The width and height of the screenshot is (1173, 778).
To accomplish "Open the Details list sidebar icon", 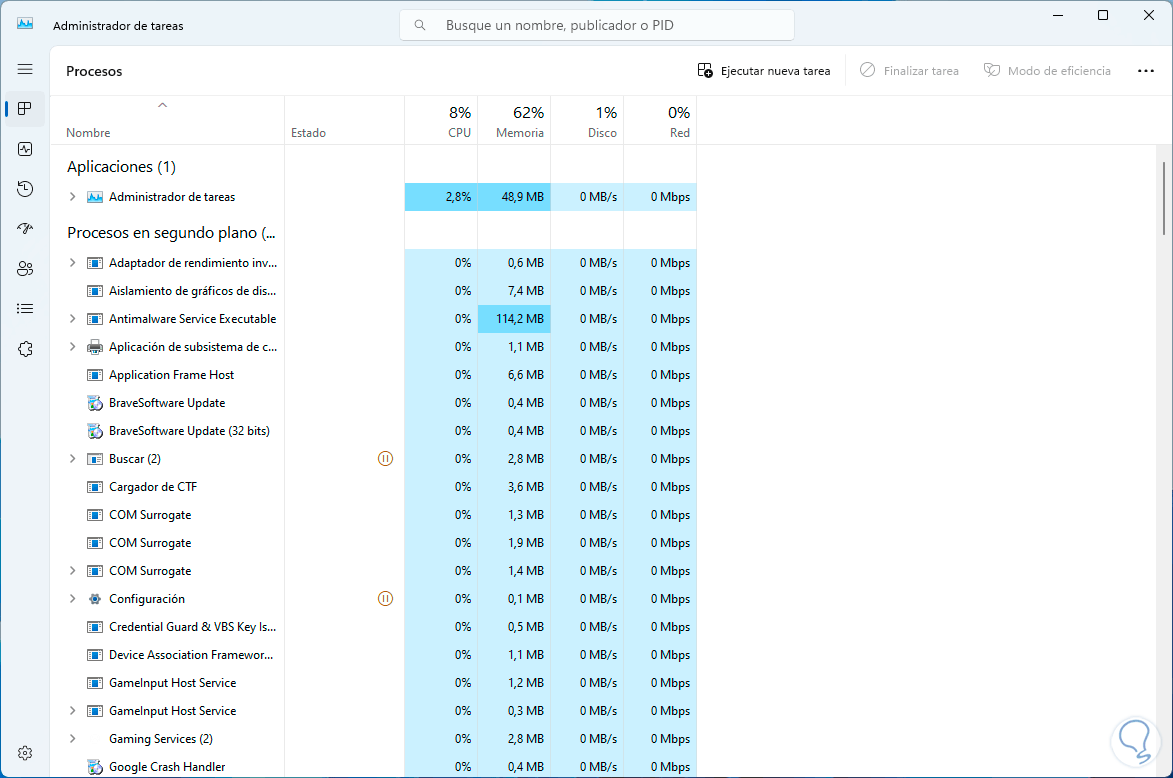I will 25,309.
